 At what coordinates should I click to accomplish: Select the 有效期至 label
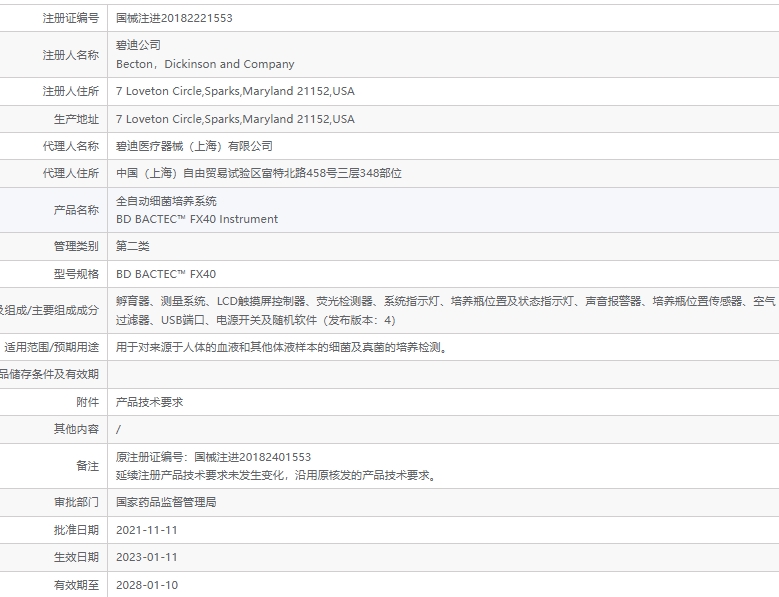76,585
